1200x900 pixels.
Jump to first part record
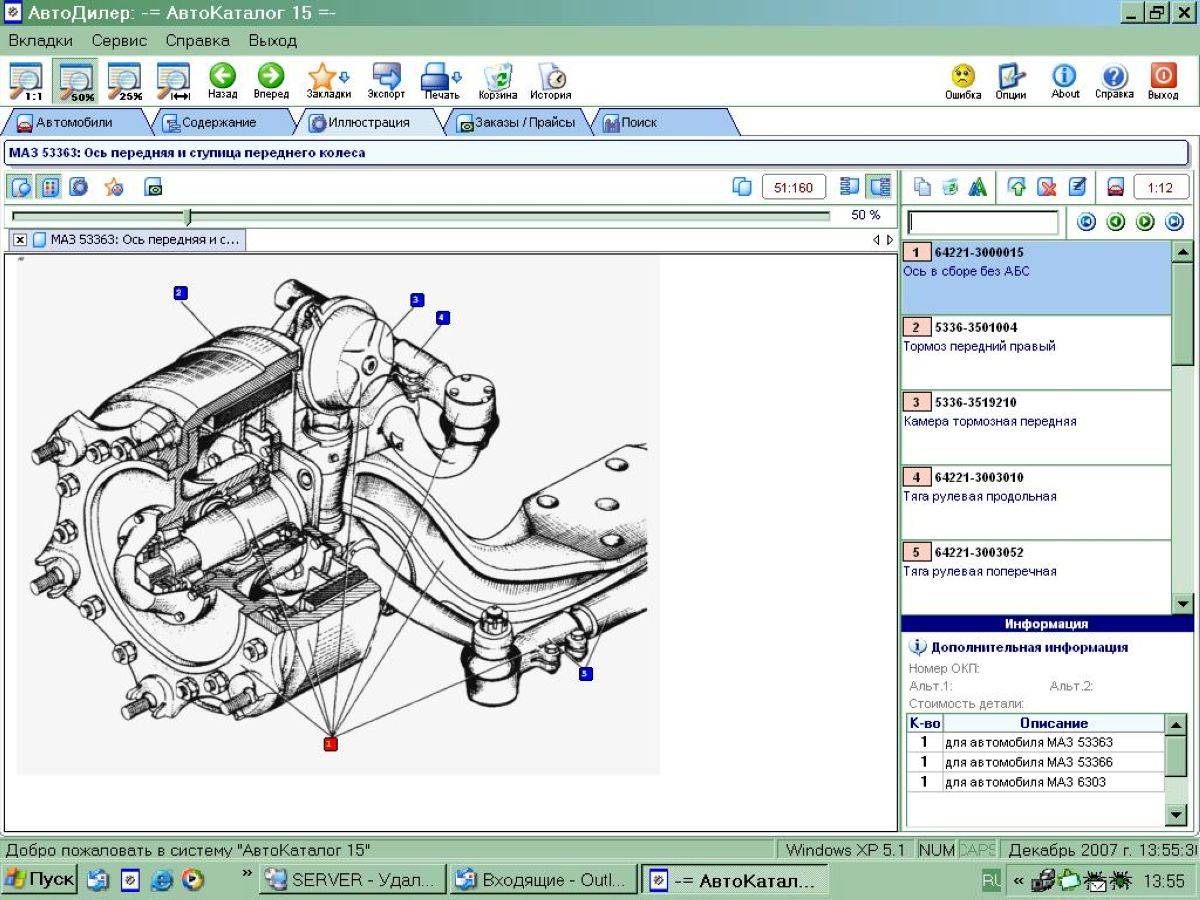[x=1087, y=222]
